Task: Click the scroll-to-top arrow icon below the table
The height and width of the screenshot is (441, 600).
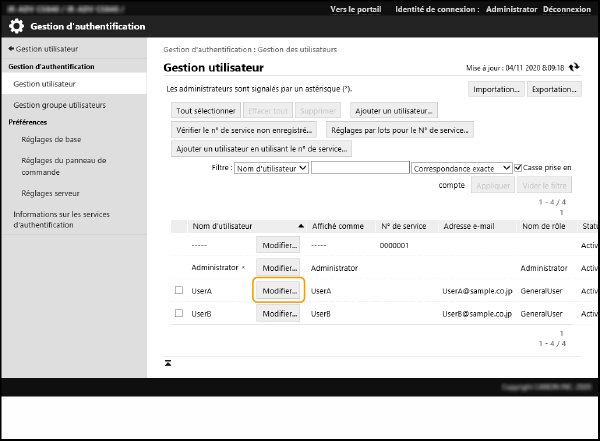Action: [168, 361]
